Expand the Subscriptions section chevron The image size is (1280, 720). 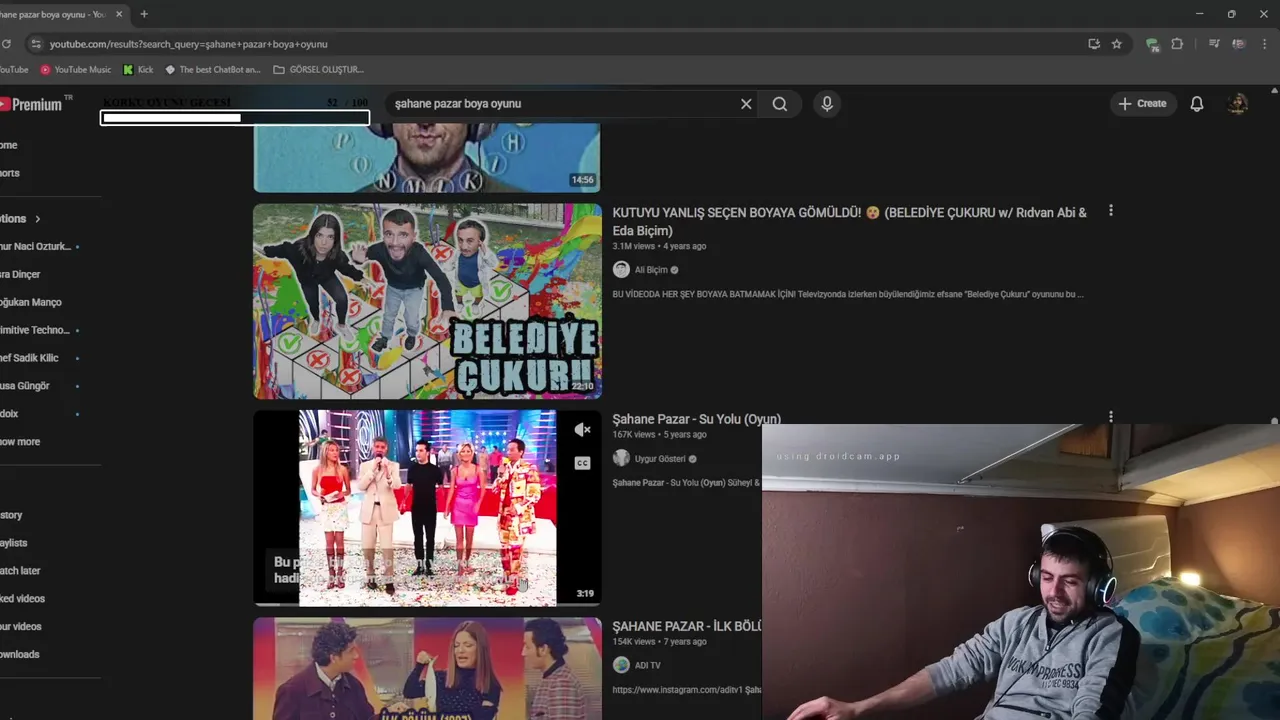pyautogui.click(x=38, y=219)
